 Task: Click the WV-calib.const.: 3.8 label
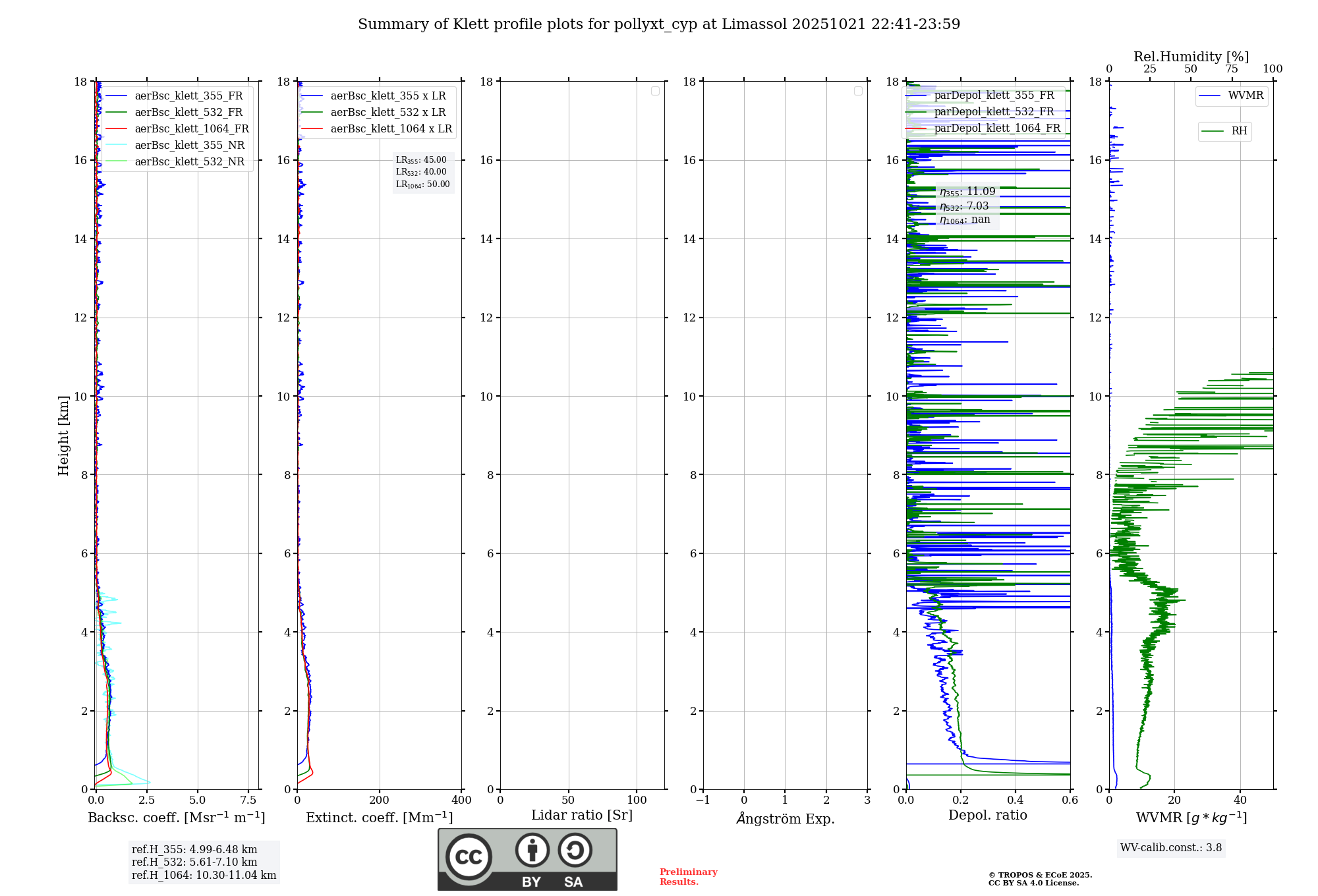[1170, 848]
